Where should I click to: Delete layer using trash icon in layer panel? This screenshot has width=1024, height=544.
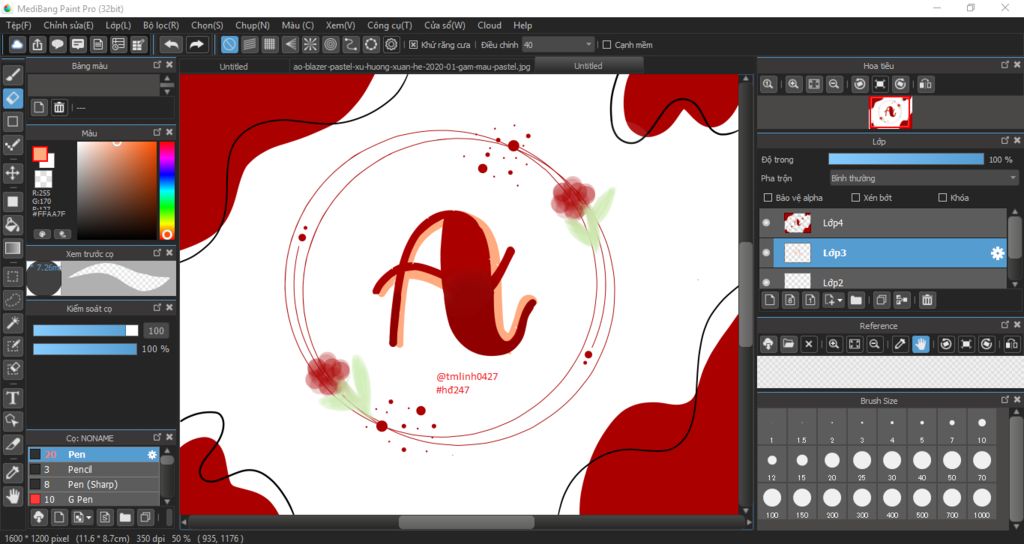tap(927, 299)
